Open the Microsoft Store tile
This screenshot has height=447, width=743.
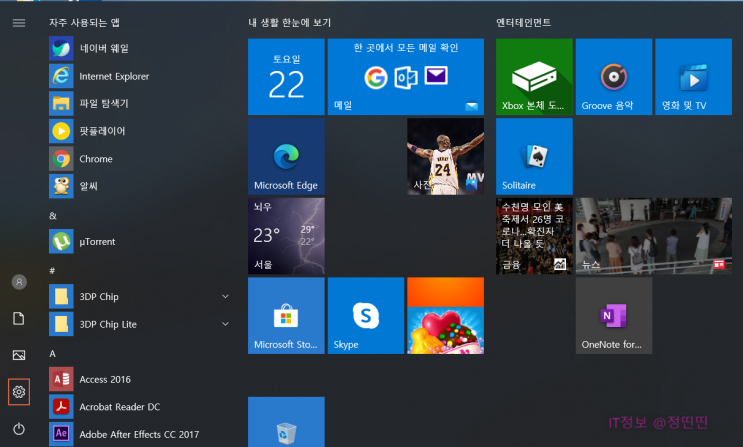click(286, 316)
